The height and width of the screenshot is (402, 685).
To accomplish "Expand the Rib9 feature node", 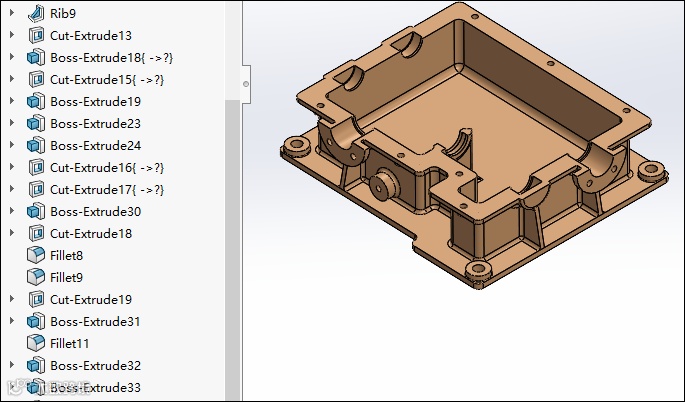I will click(12, 13).
